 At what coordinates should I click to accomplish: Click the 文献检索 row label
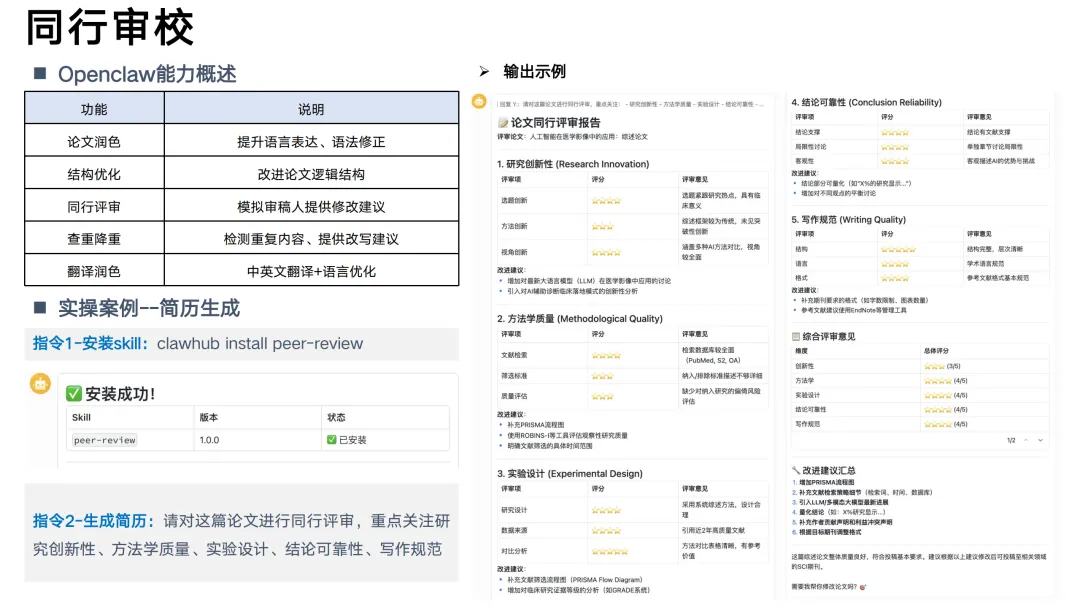tap(515, 355)
